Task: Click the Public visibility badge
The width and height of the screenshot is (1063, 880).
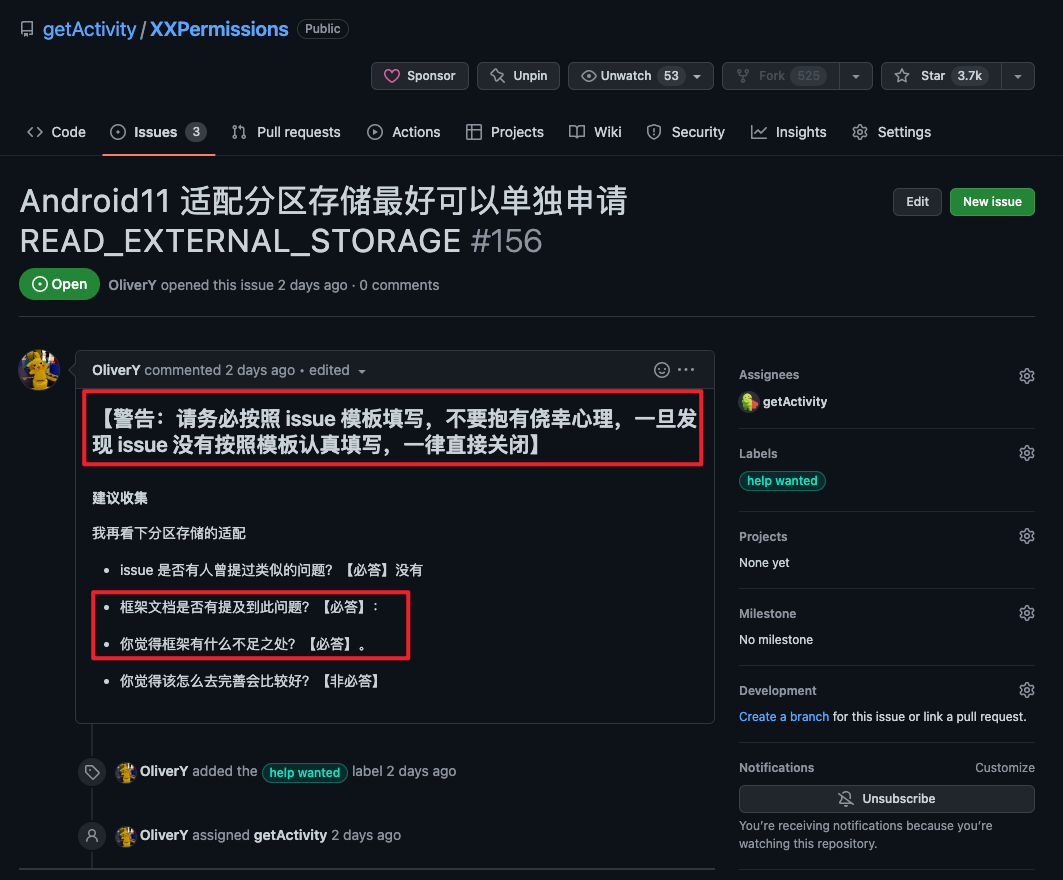Action: coord(323,28)
